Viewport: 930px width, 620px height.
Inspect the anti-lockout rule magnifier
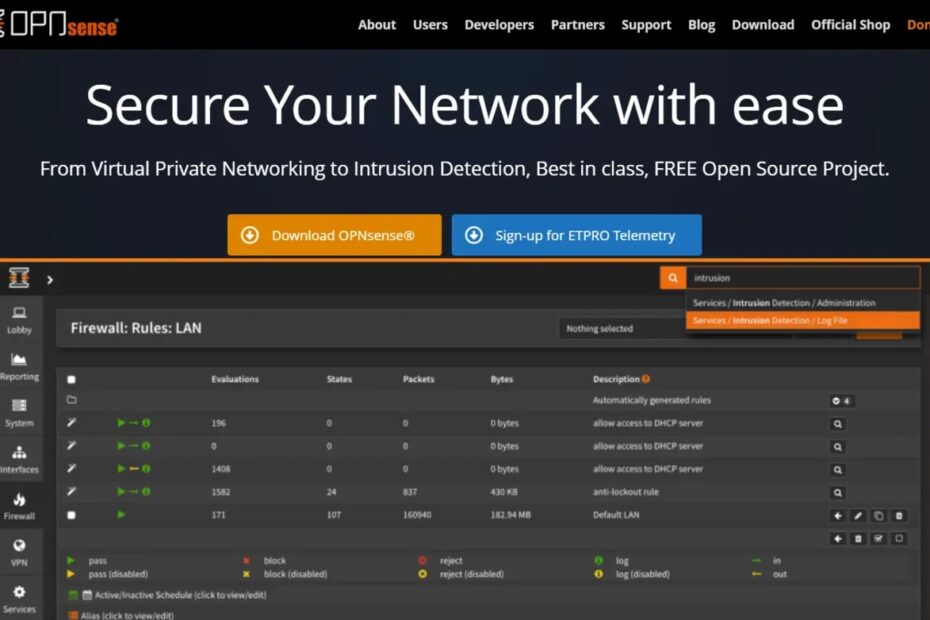click(x=838, y=492)
